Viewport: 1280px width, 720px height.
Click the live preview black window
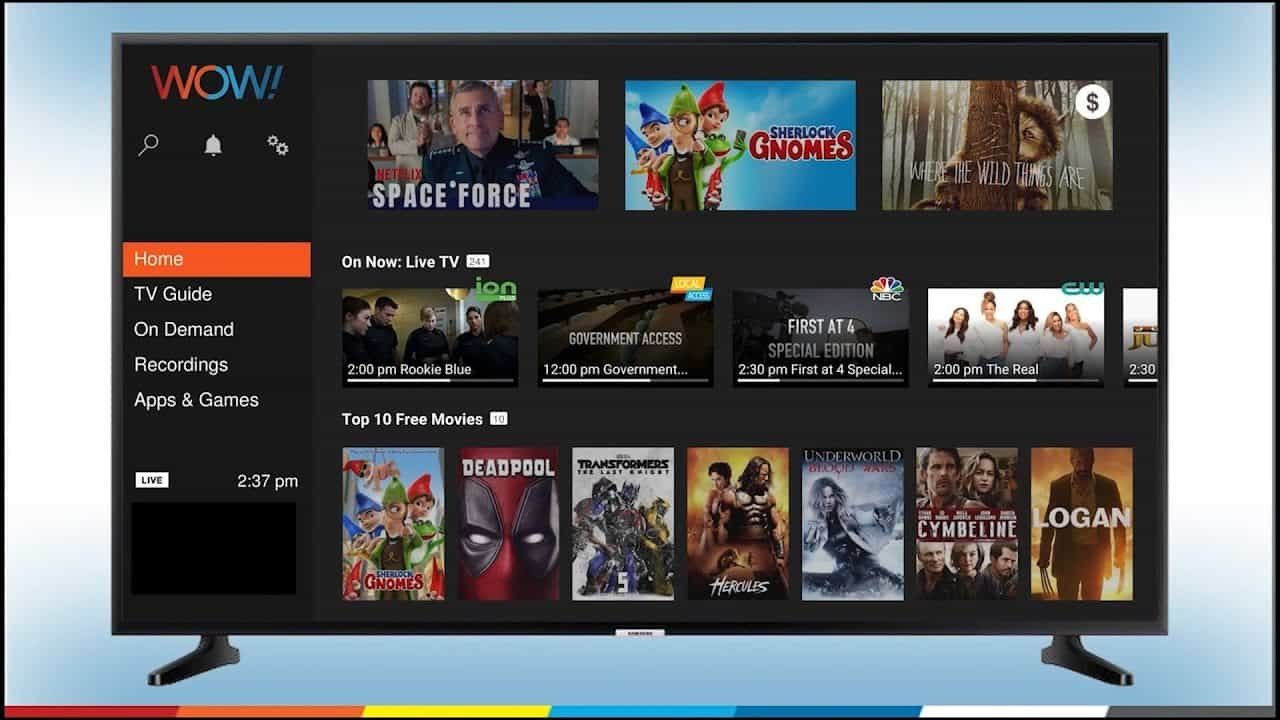pos(214,548)
